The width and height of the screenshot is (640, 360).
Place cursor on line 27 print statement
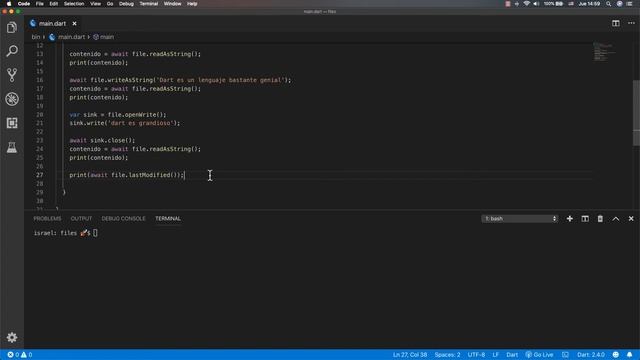point(127,175)
